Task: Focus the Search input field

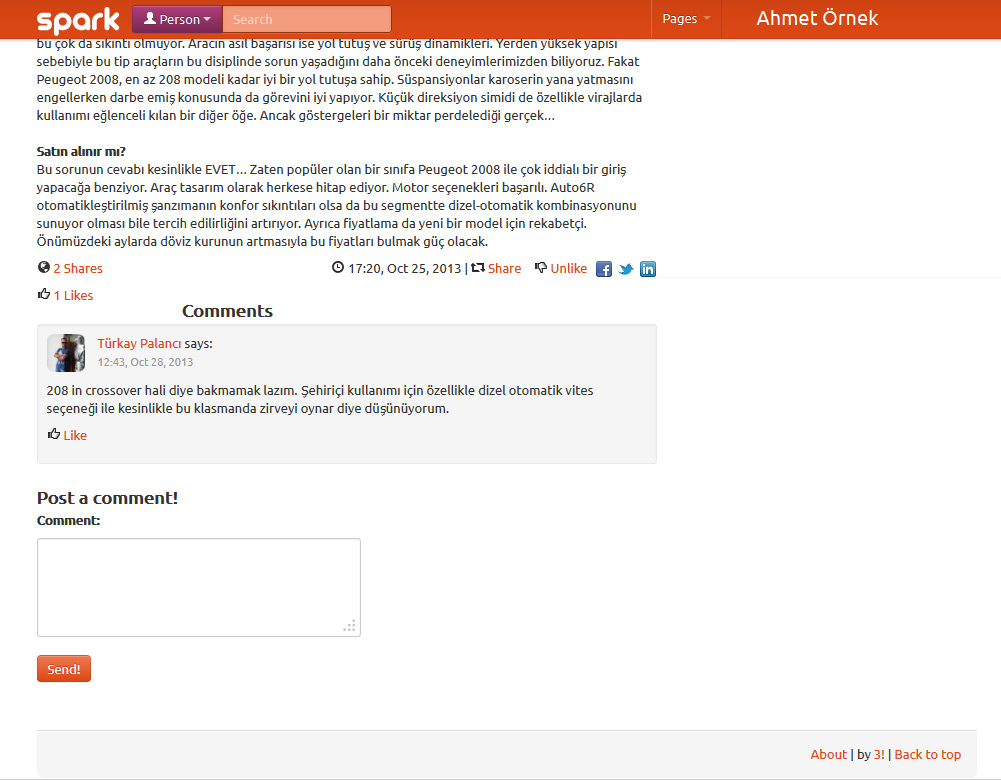Action: 306,19
